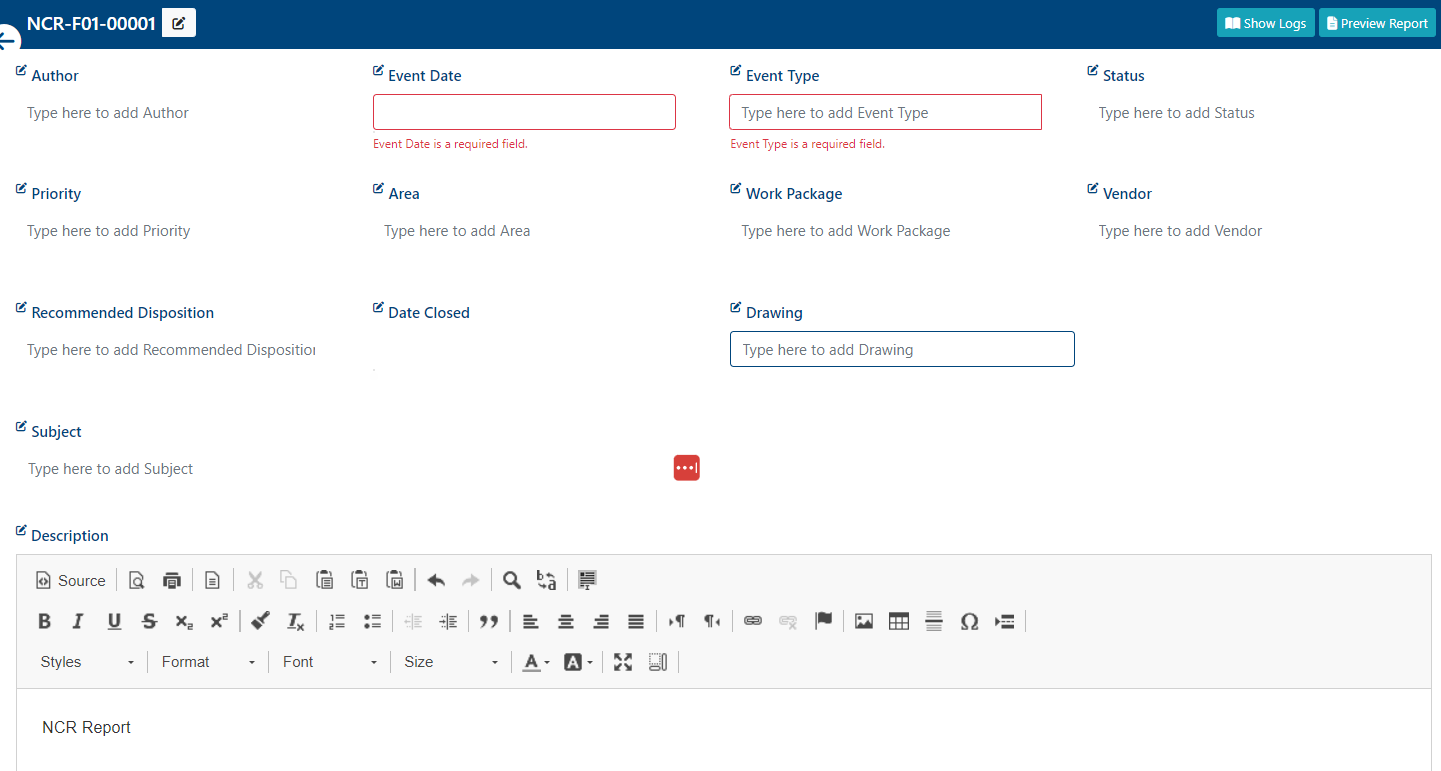Insert a numbered list
This screenshot has height=771, width=1441.
click(337, 621)
